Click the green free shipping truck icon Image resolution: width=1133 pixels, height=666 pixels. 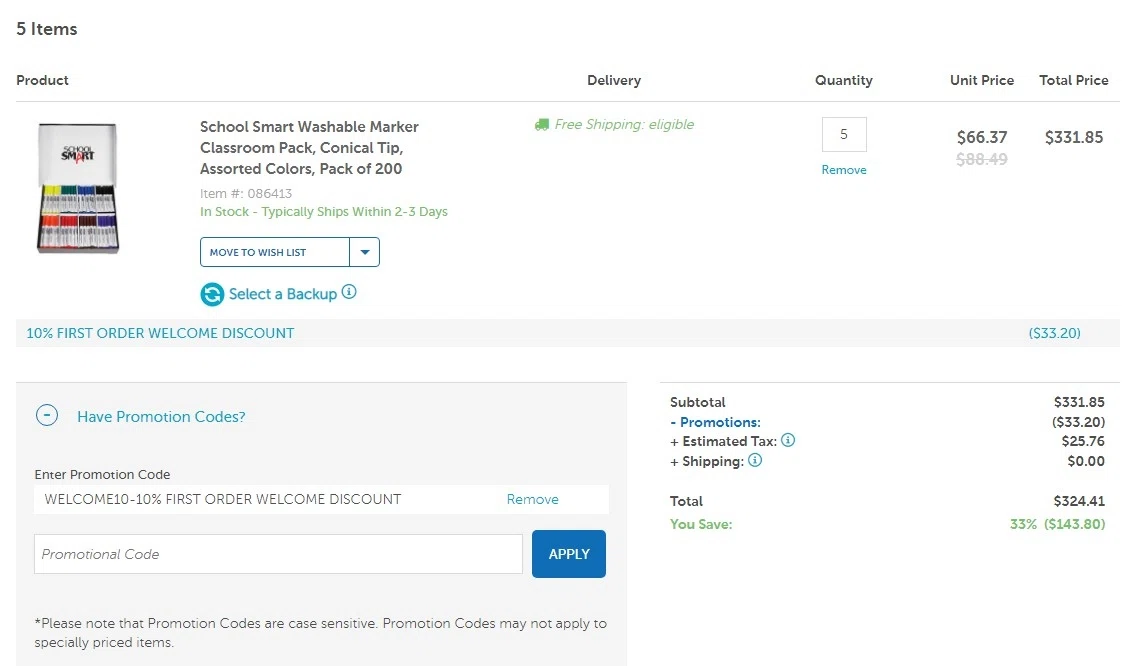coord(542,125)
